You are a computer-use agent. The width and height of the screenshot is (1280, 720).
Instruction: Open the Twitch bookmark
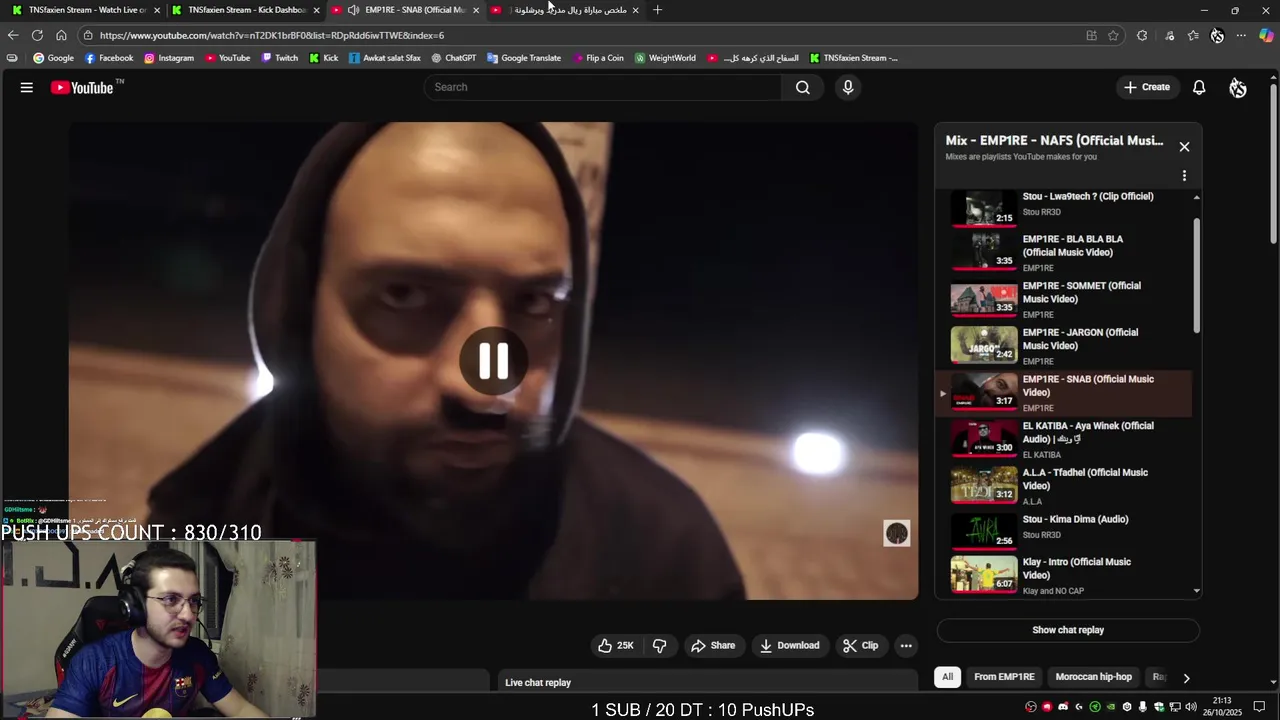click(280, 58)
